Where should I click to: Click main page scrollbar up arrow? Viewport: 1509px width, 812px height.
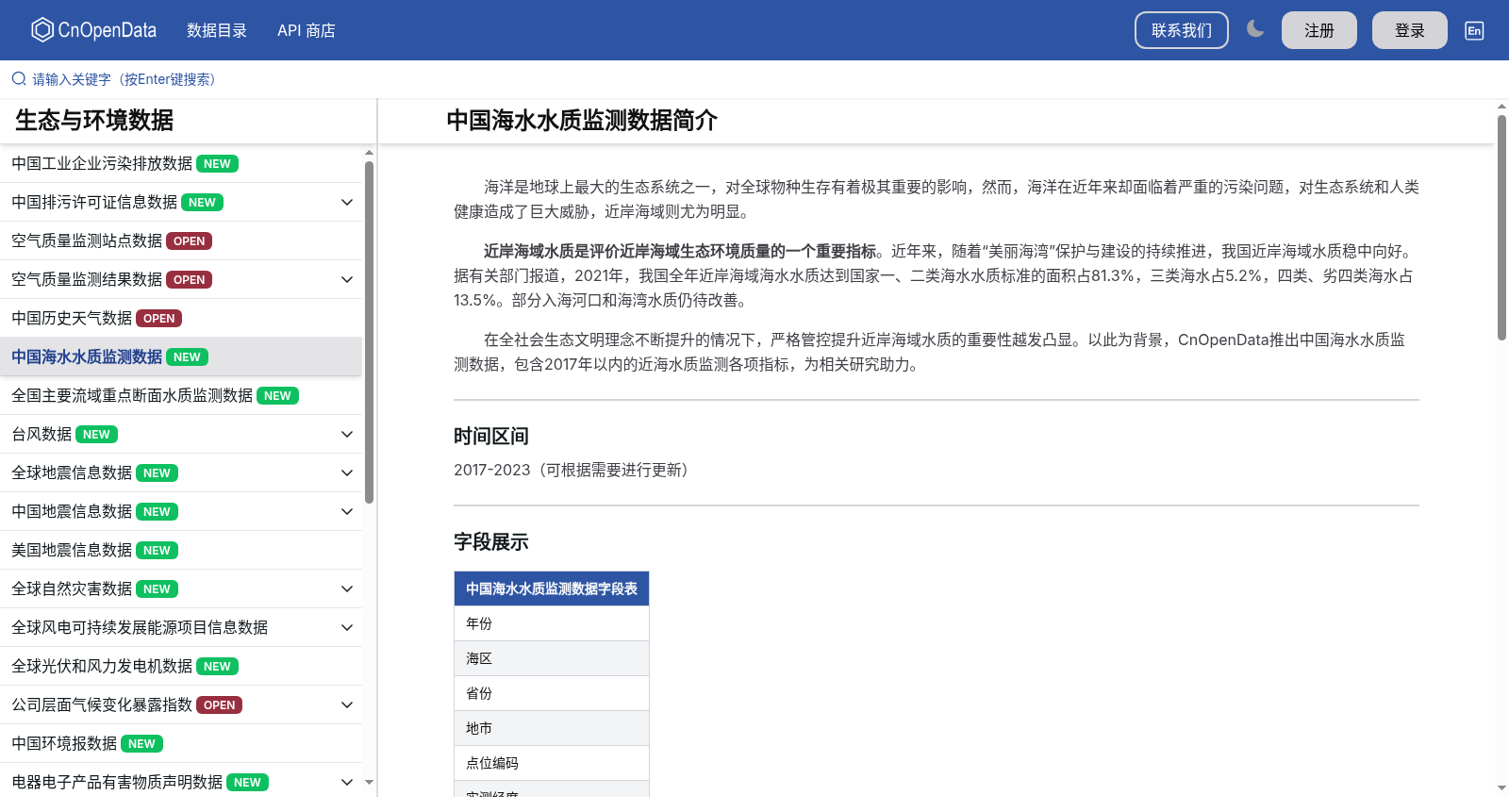tap(1501, 106)
